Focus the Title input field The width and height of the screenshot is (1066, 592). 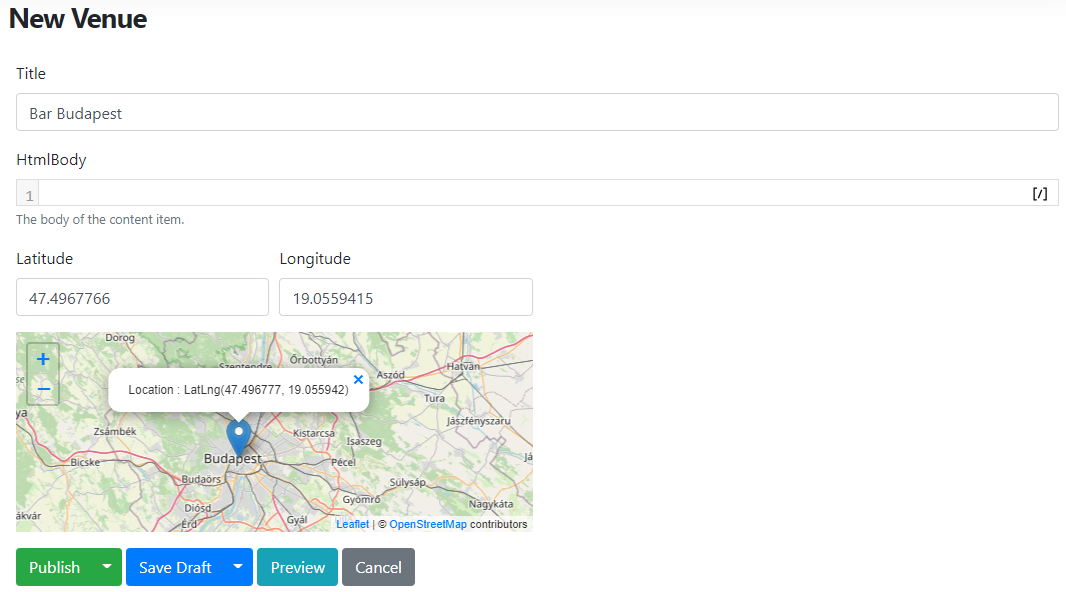click(x=537, y=112)
